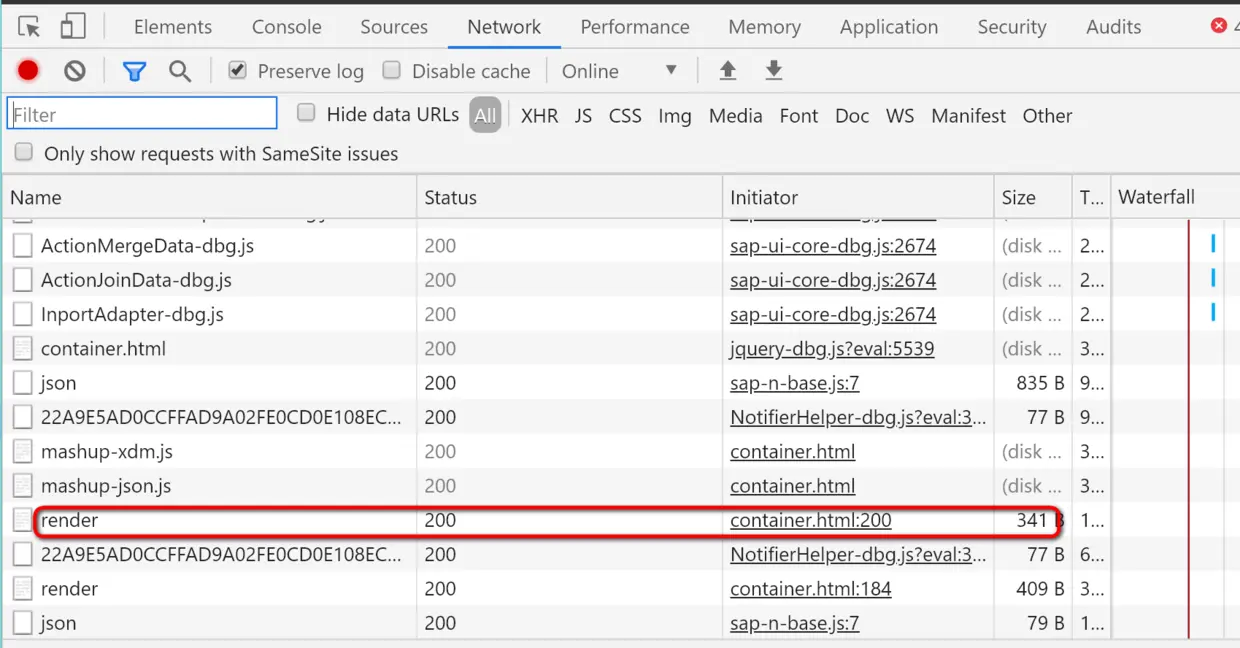Uncheck the Preserve log checkbox
Image resolution: width=1240 pixels, height=648 pixels.
point(237,70)
